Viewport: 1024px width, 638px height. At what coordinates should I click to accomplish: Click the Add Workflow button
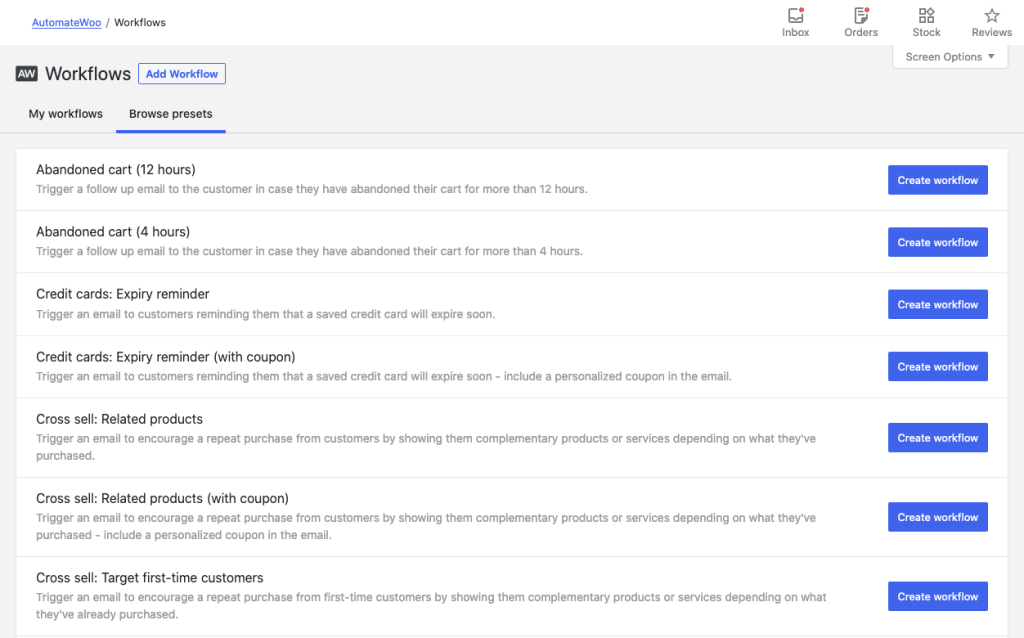[x=181, y=73]
